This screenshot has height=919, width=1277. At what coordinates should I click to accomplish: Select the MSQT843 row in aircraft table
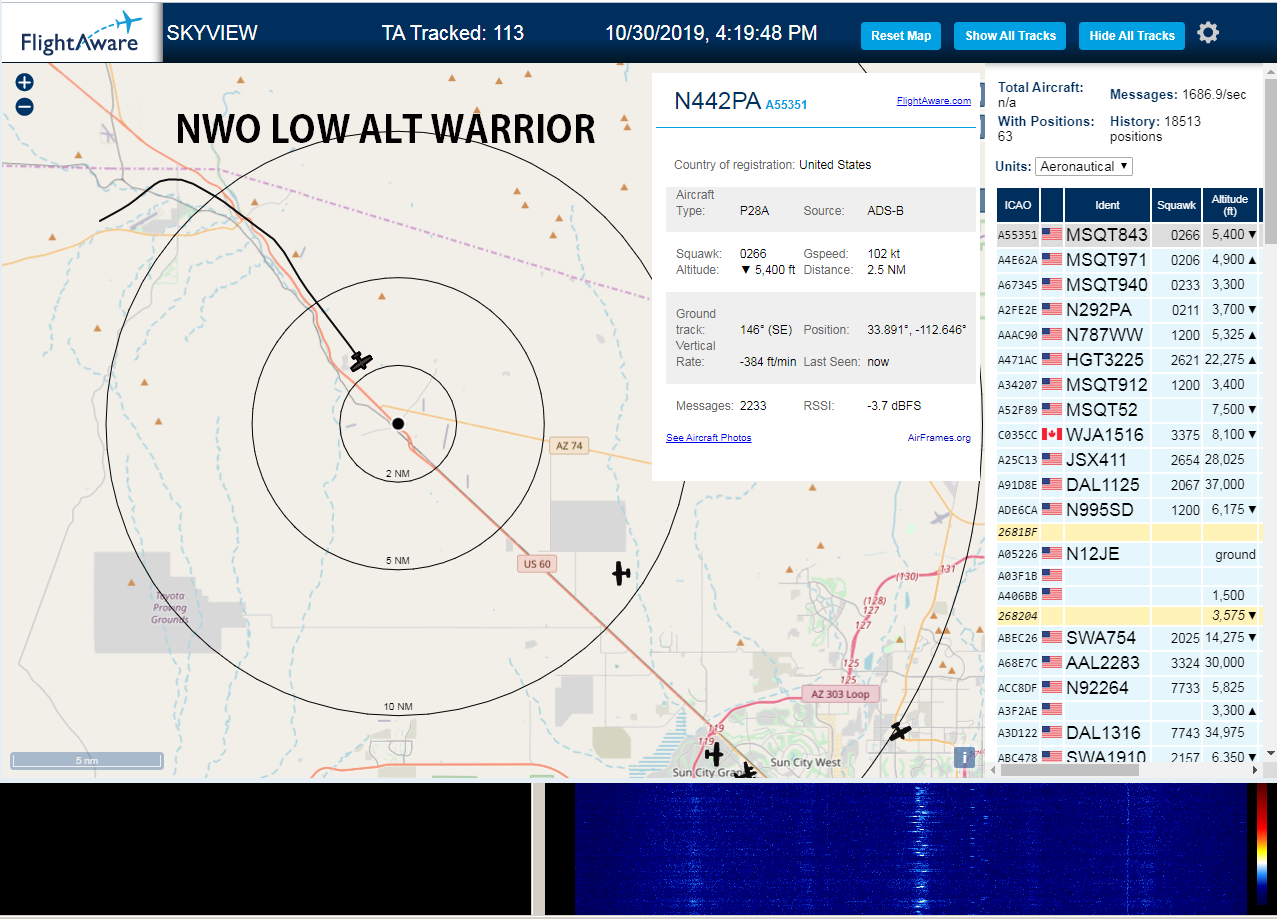pos(1128,235)
